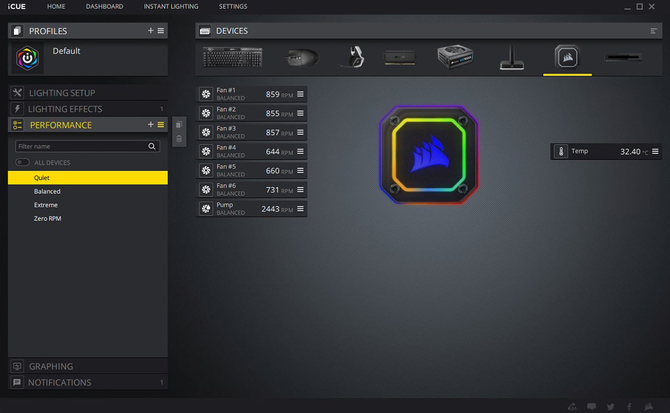Click the Fan #5 fan icon
The height and width of the screenshot is (413, 670).
[206, 170]
